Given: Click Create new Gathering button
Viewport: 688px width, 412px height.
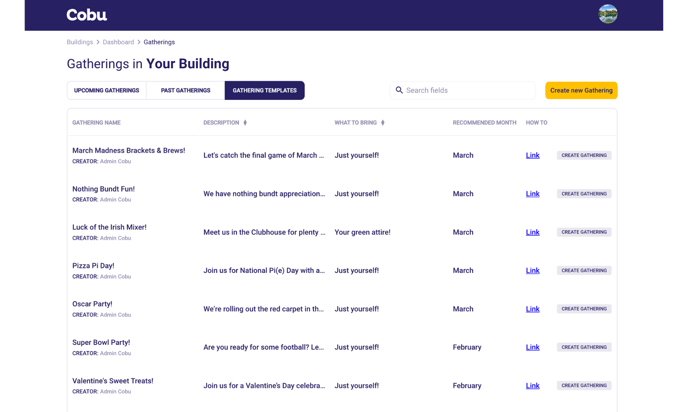Looking at the screenshot, I should pyautogui.click(x=581, y=90).
